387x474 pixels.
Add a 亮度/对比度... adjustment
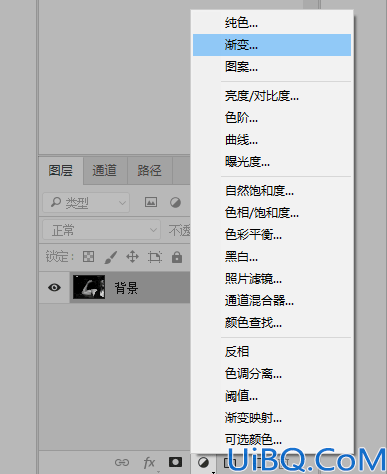[x=272, y=96]
